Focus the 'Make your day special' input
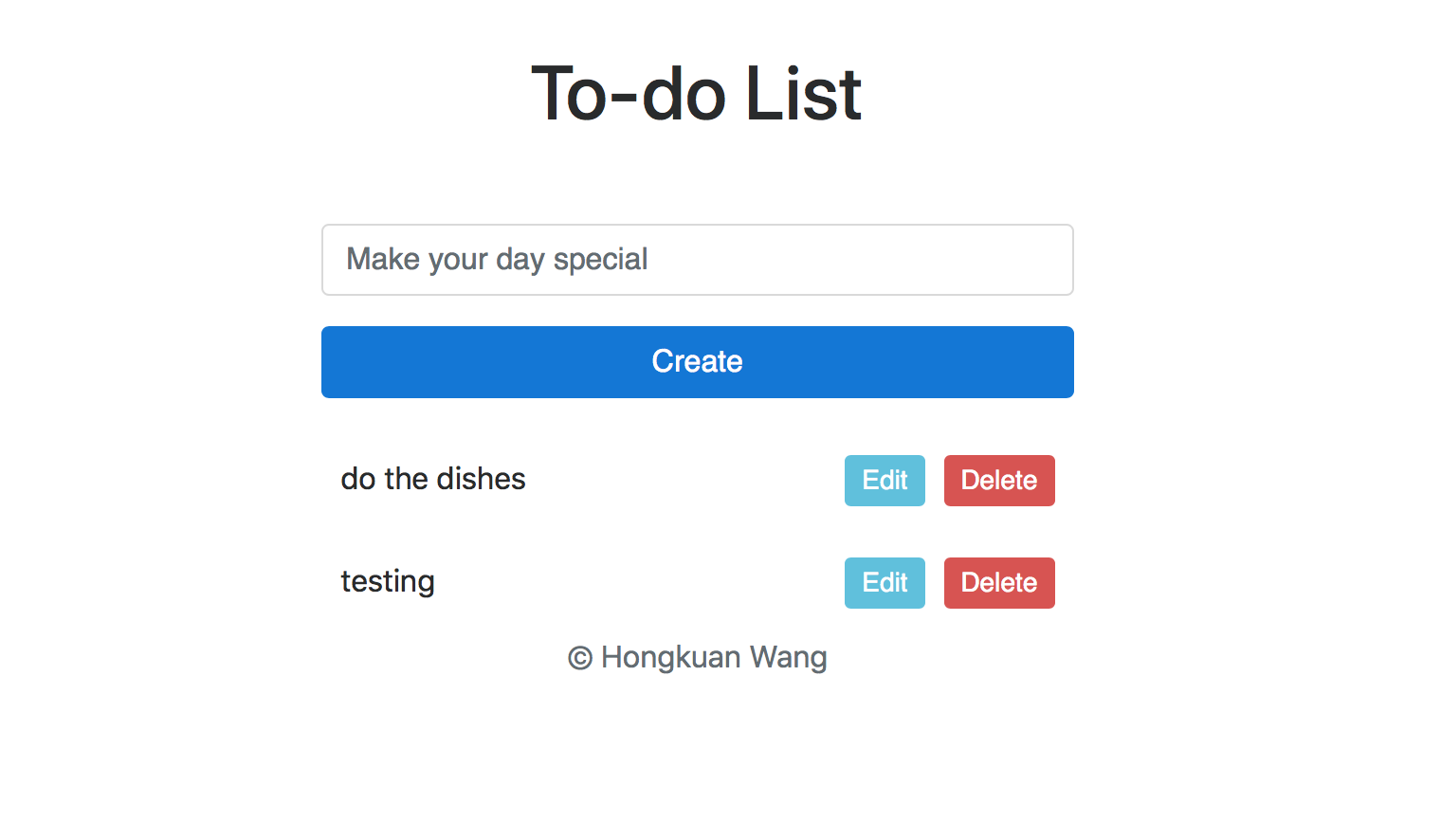This screenshot has width=1441, height=840. (x=697, y=260)
